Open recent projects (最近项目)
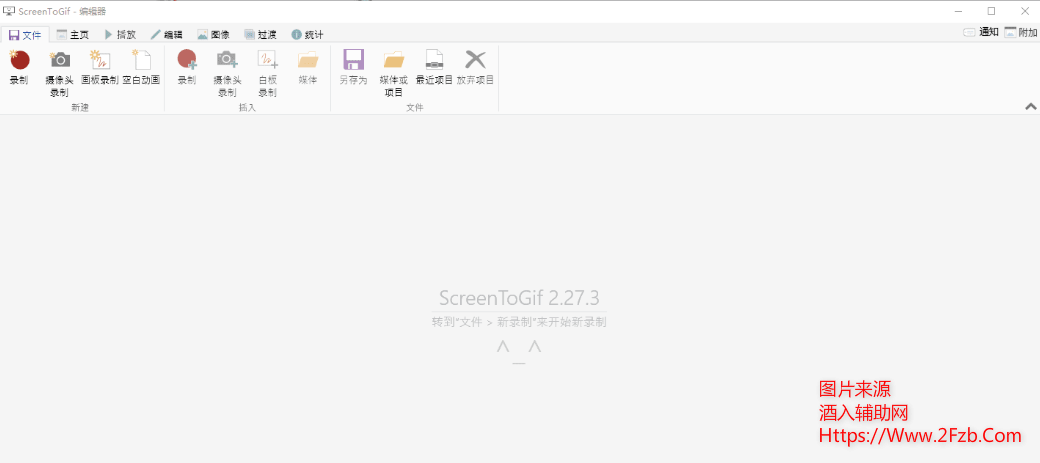The height and width of the screenshot is (463, 1040). pos(434,67)
